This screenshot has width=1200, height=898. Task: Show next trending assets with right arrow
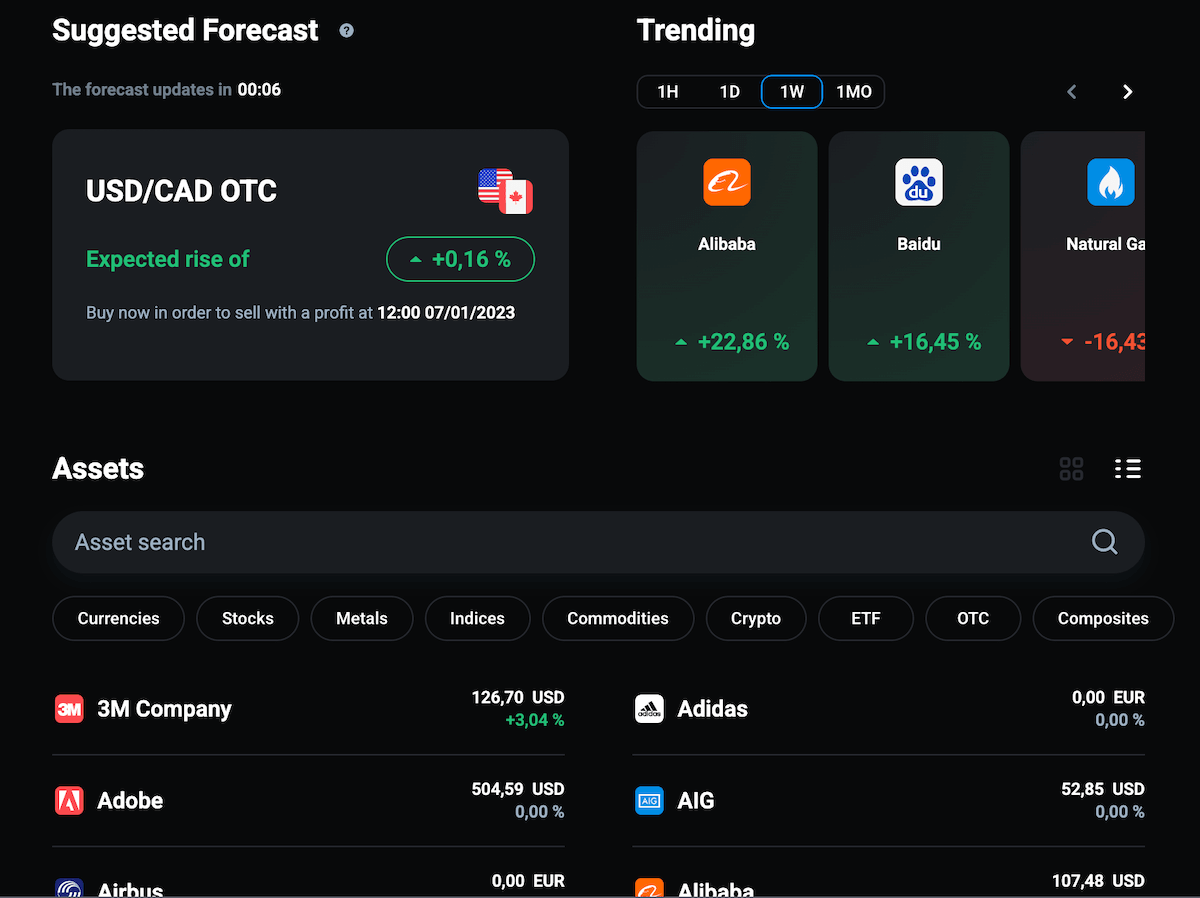[1128, 92]
